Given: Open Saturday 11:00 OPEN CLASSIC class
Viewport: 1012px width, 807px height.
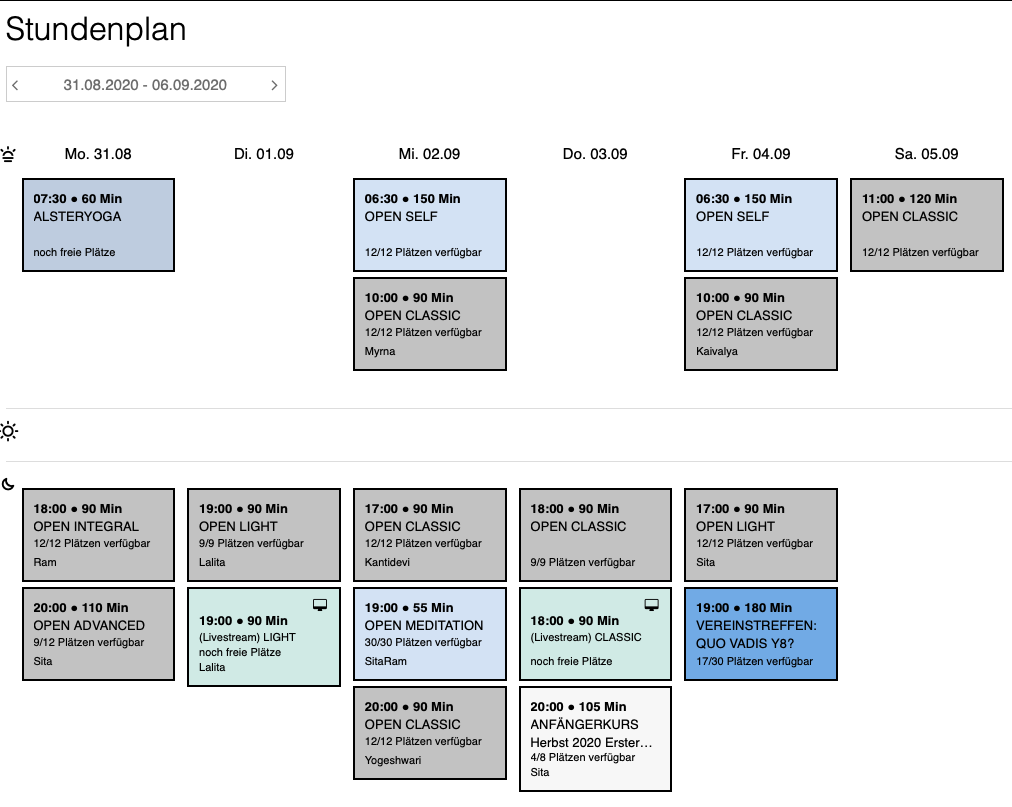Looking at the screenshot, I should pos(926,225).
